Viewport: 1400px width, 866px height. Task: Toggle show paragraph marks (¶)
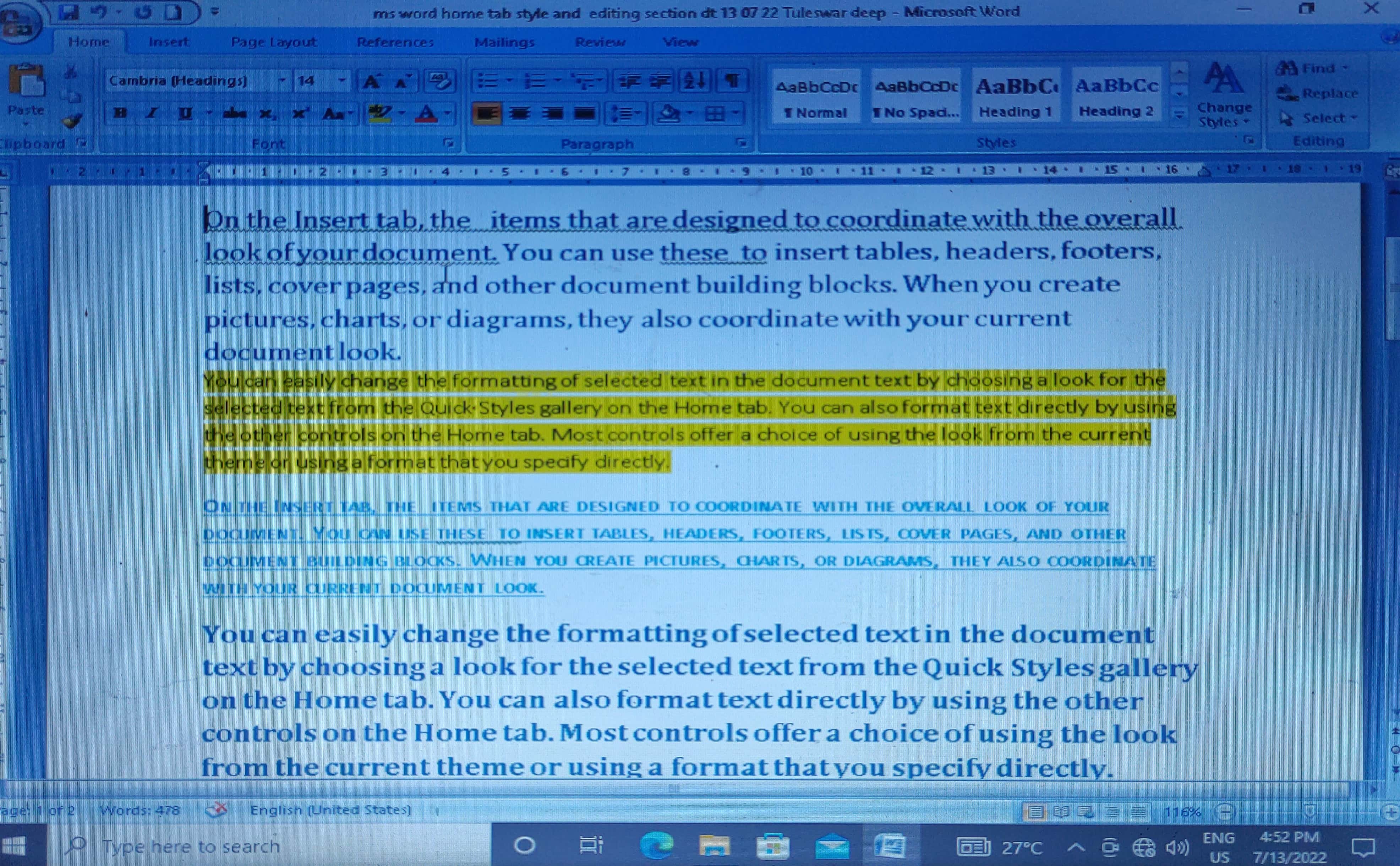[732, 81]
